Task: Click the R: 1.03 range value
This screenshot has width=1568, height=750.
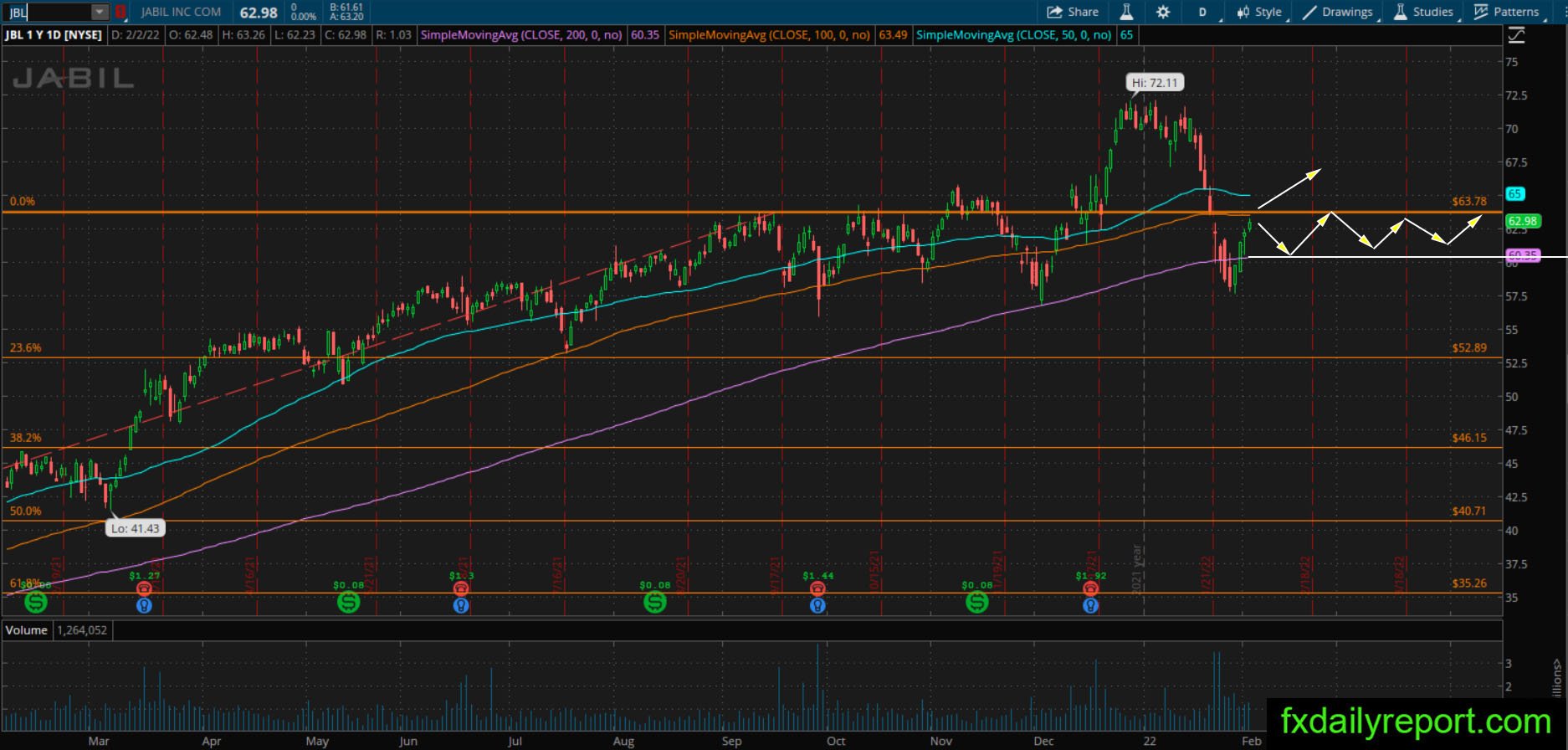Action: [x=394, y=35]
